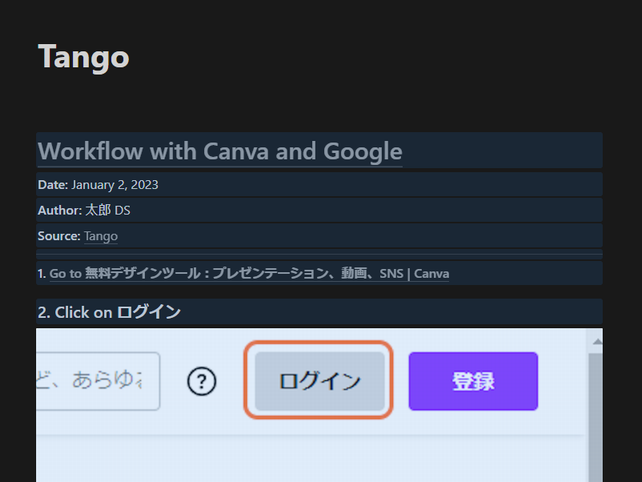Click the empty area below the Canva header line
Screen dimensions: 642x482
(x=311, y=459)
